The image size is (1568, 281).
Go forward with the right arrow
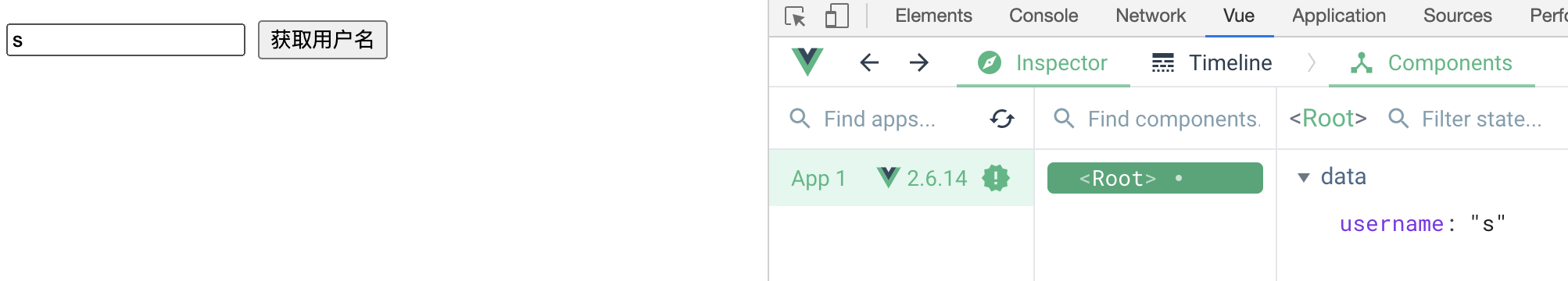coord(919,62)
